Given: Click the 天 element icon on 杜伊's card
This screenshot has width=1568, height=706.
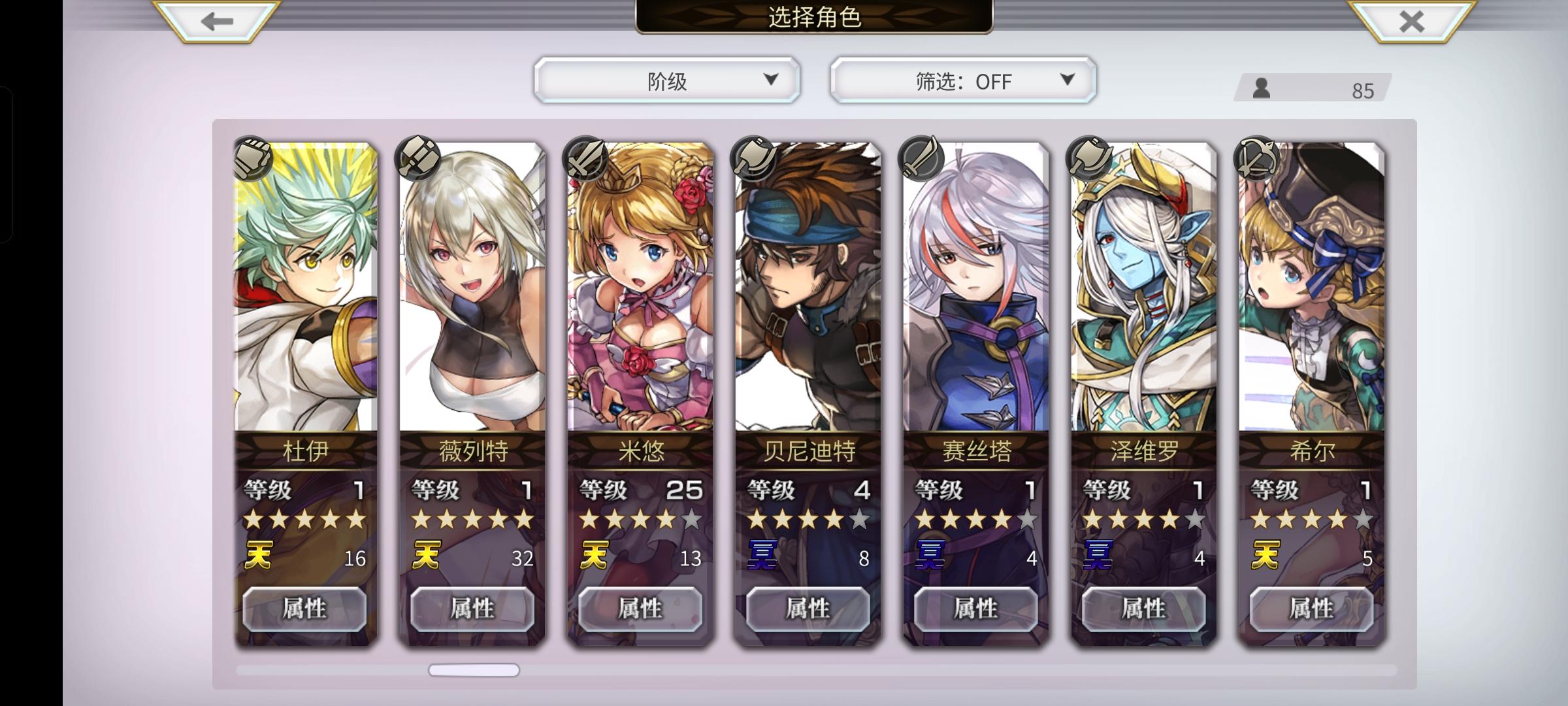Looking at the screenshot, I should [x=258, y=556].
